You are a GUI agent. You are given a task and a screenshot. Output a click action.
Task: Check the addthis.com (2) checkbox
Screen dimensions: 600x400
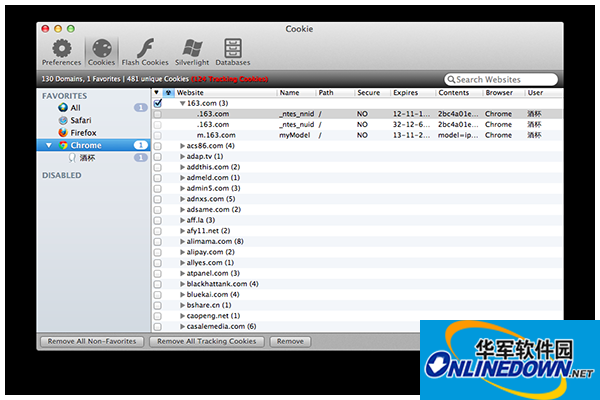(x=158, y=167)
